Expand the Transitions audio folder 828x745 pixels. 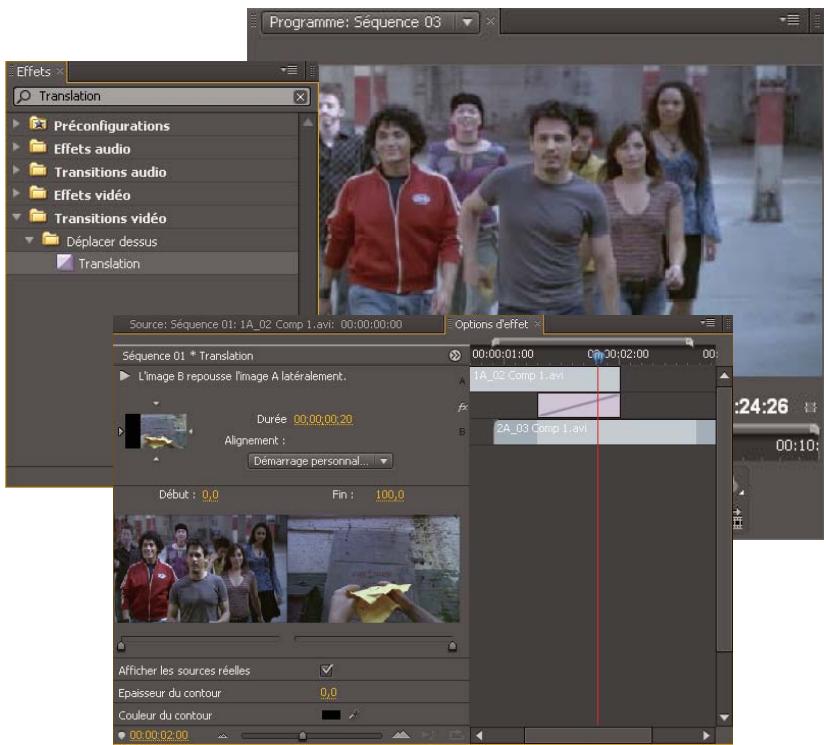click(x=16, y=170)
